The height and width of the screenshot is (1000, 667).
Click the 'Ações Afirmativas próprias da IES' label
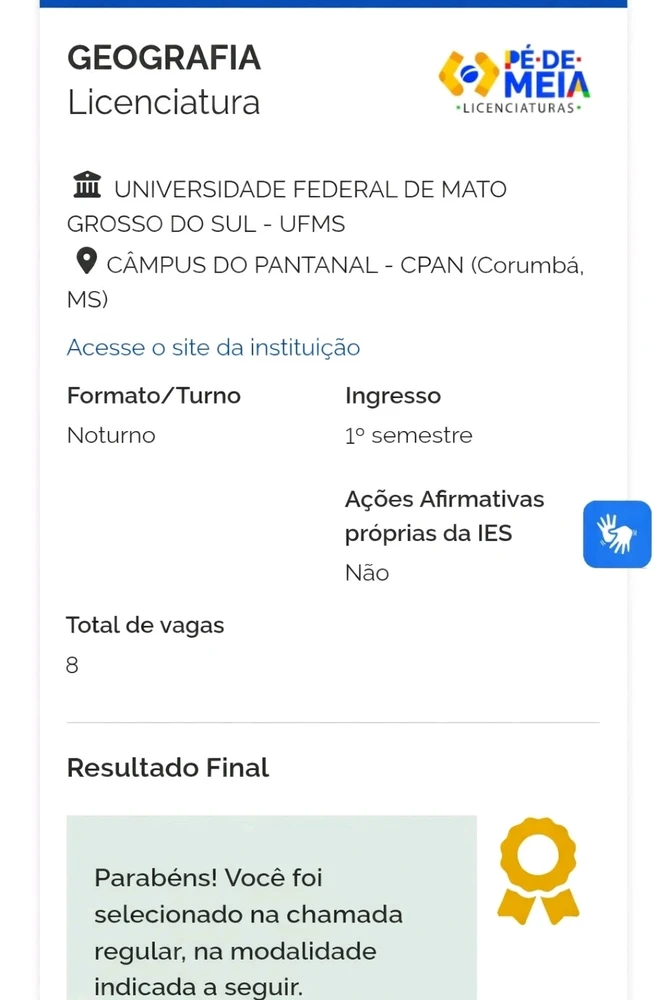tap(444, 516)
